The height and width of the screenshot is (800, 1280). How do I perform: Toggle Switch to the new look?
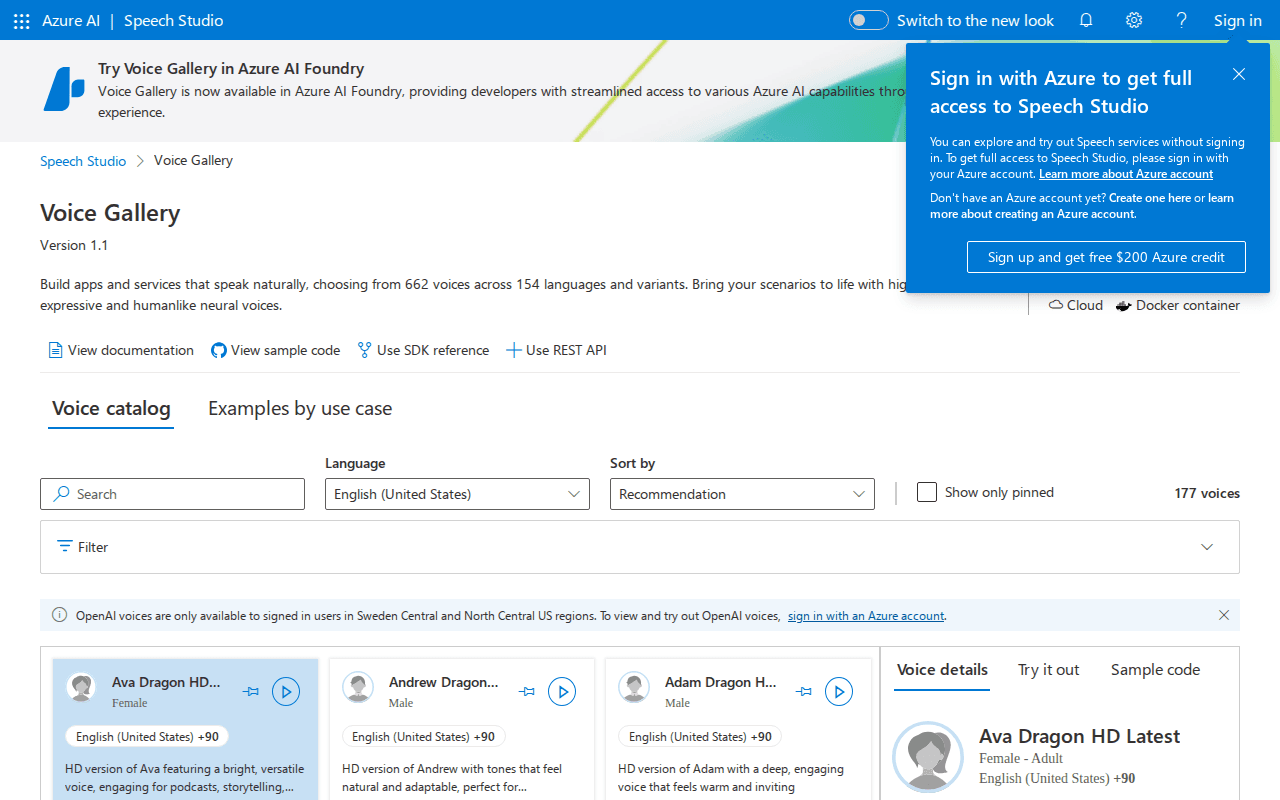868,20
